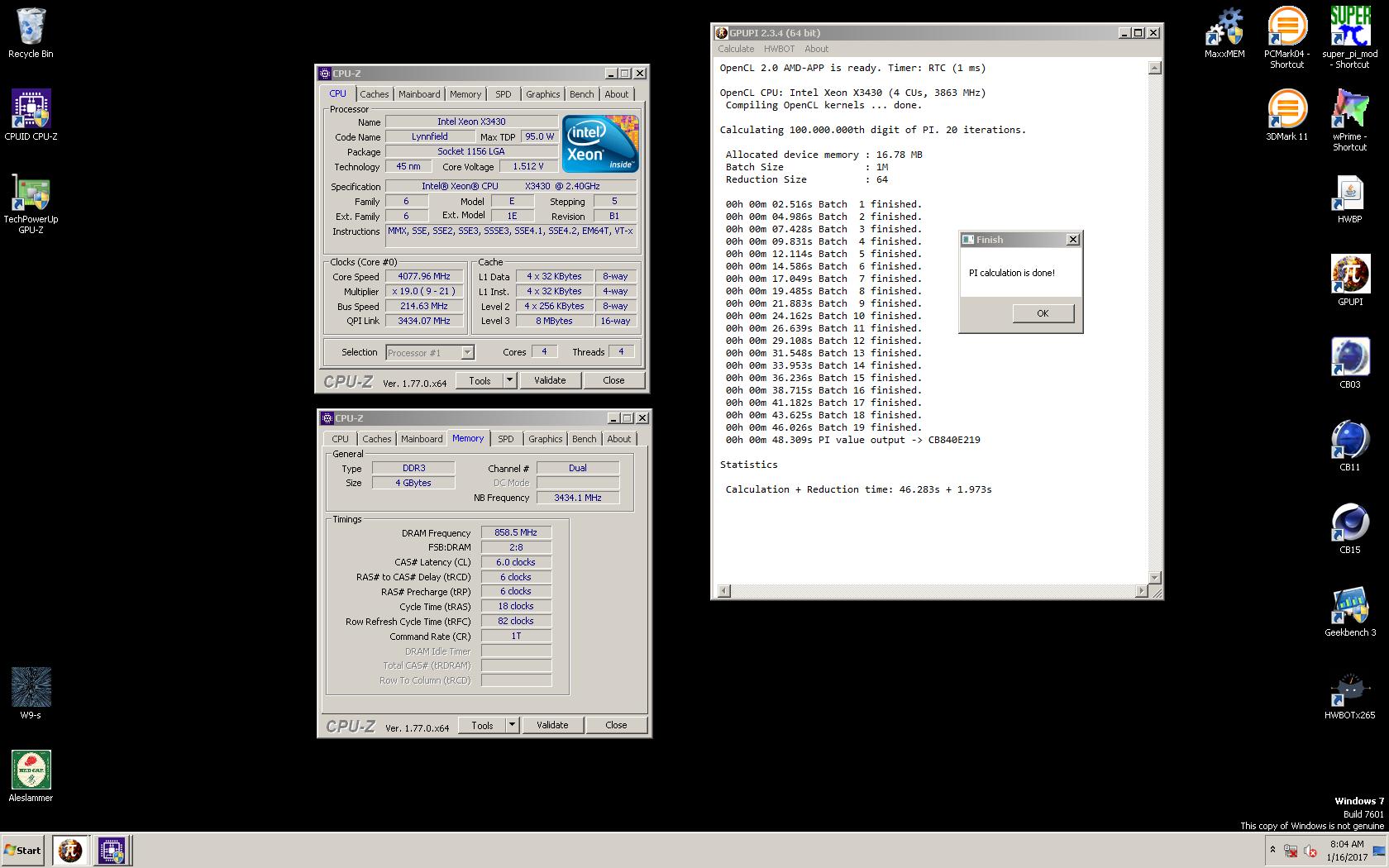The image size is (1389, 868).
Task: Open PCMark04 shortcut icon
Action: tap(1286, 38)
